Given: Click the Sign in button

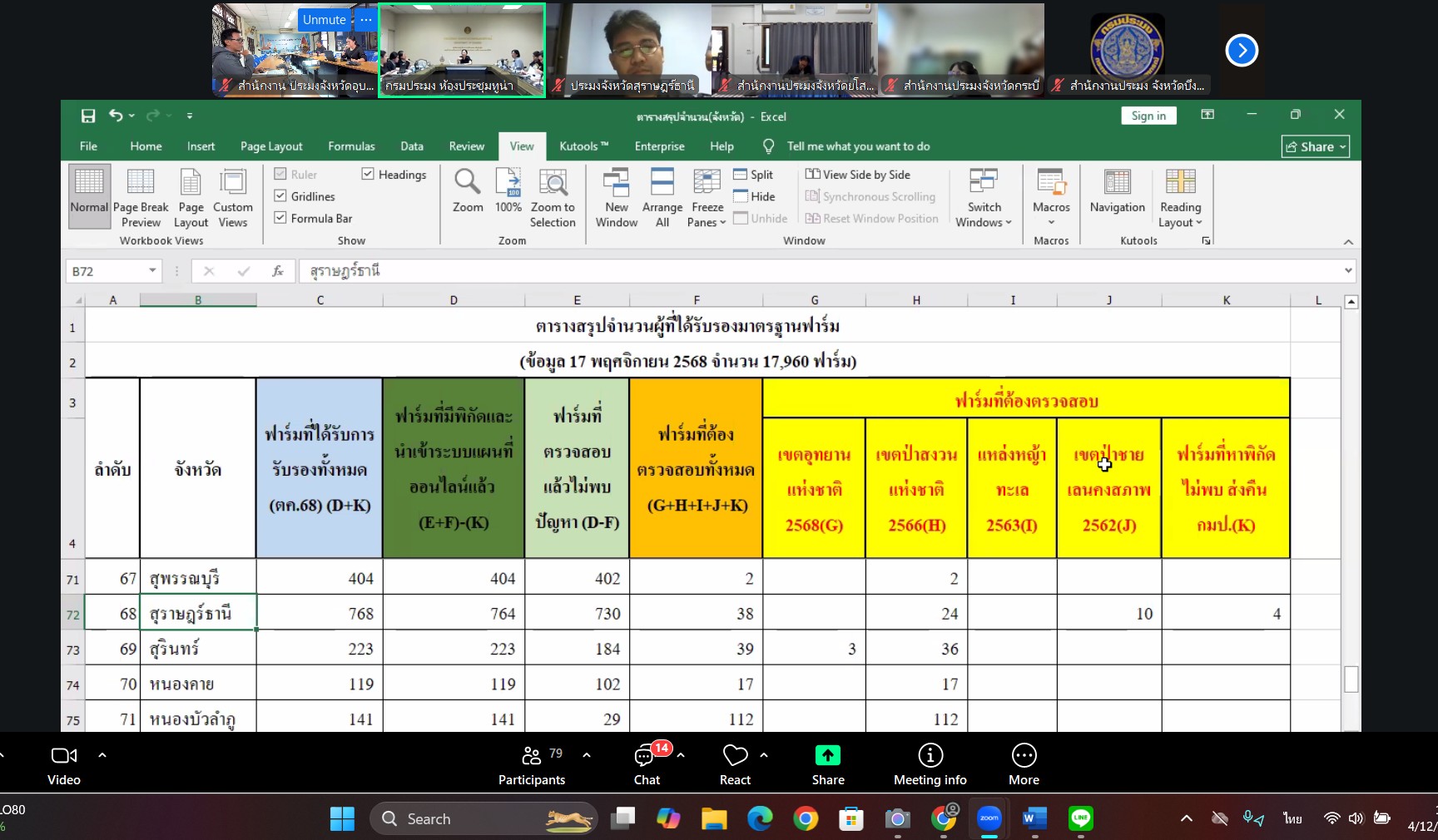Looking at the screenshot, I should (x=1148, y=116).
